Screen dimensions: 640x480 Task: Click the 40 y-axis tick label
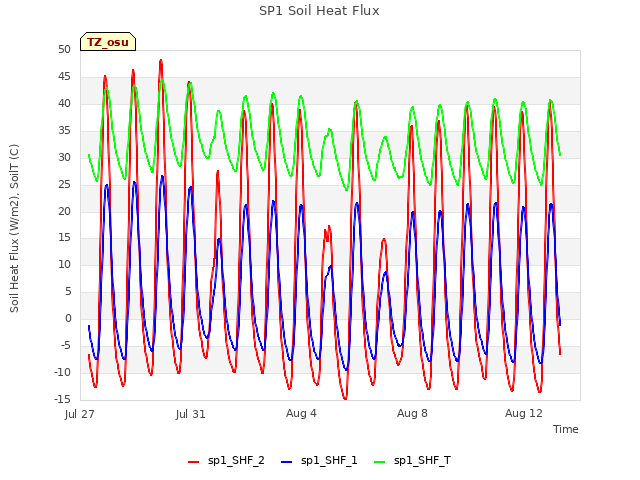(x=64, y=103)
